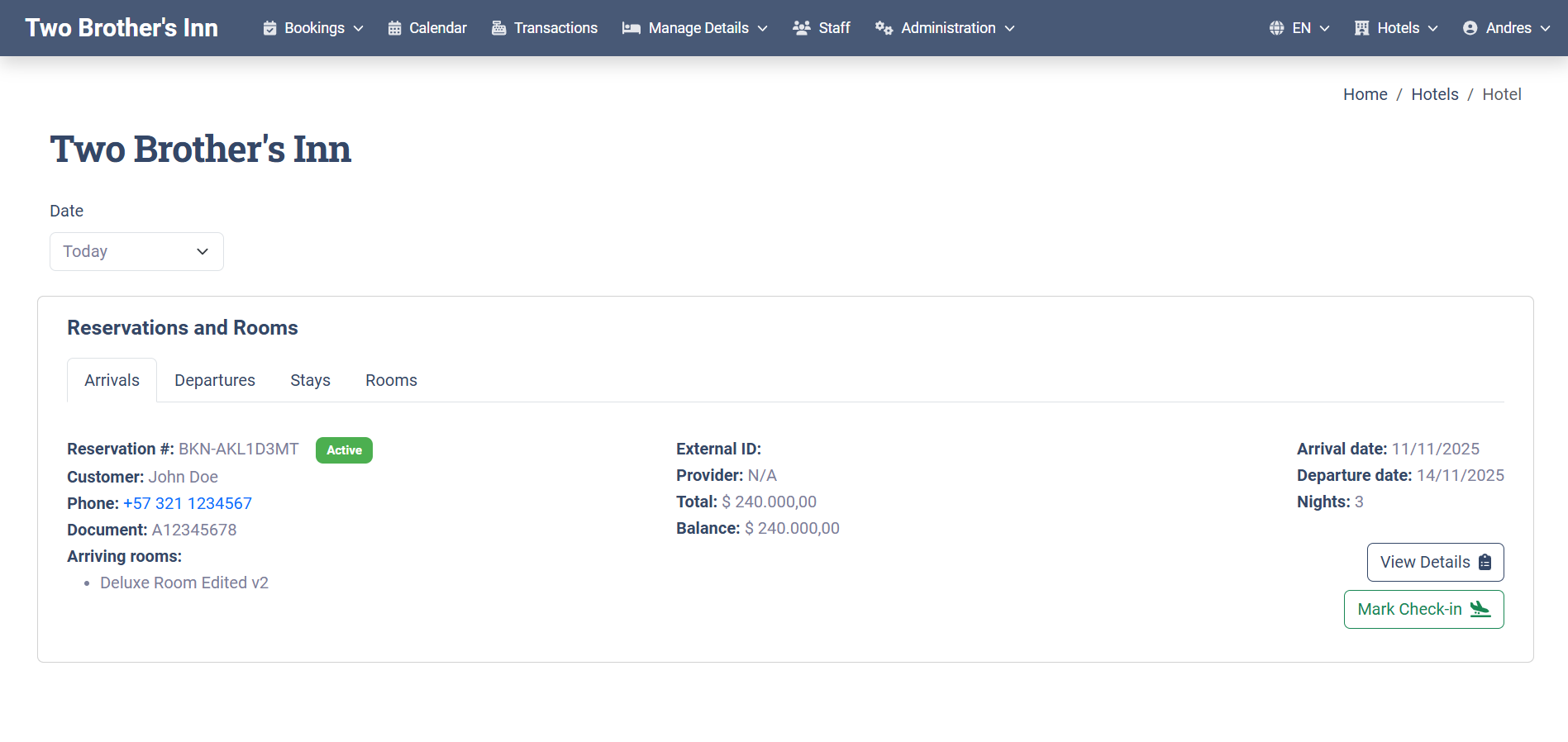
Task: Open the Manage Details menu label
Action: (x=698, y=28)
